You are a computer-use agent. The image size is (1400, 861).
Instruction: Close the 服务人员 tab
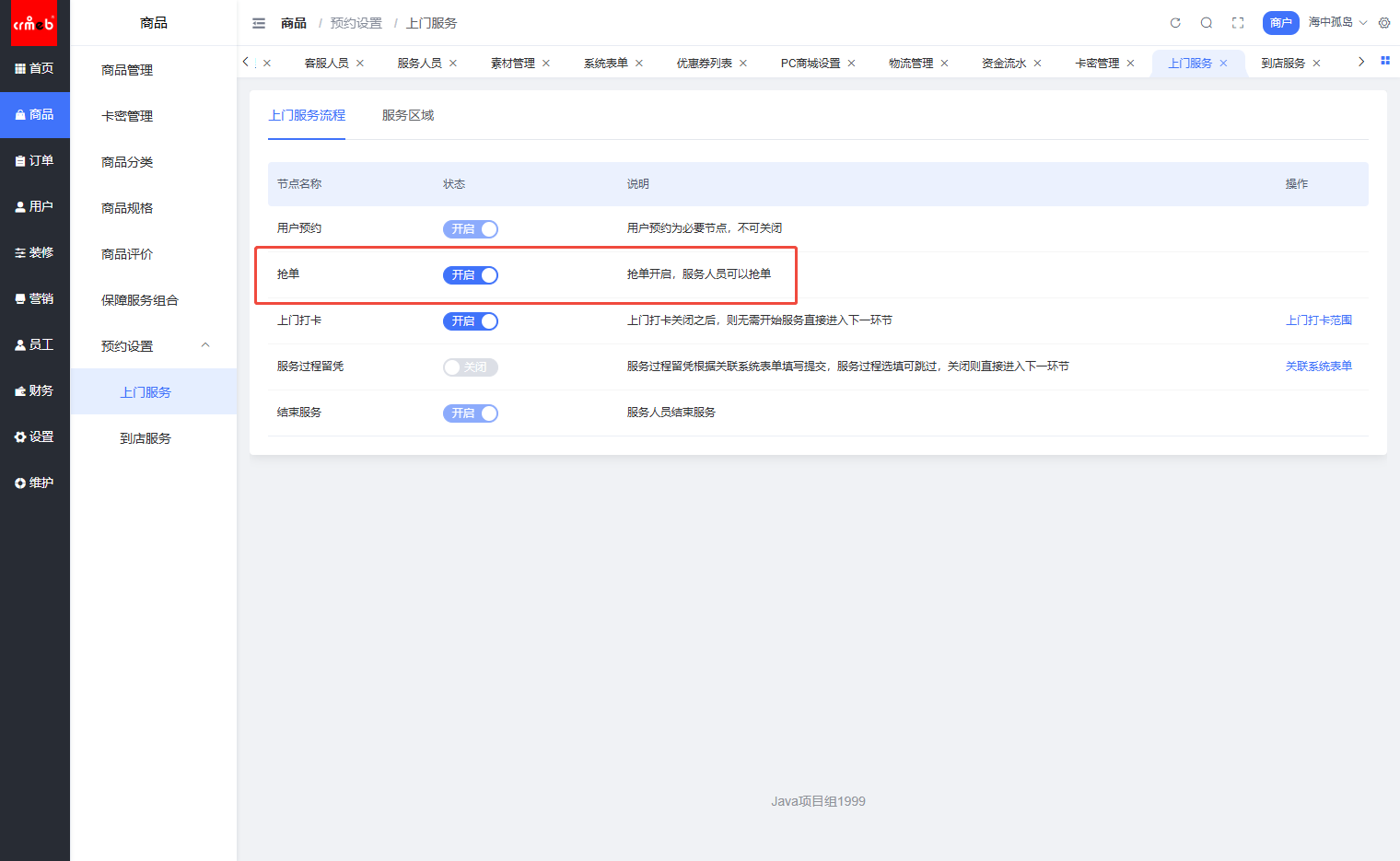pyautogui.click(x=453, y=64)
